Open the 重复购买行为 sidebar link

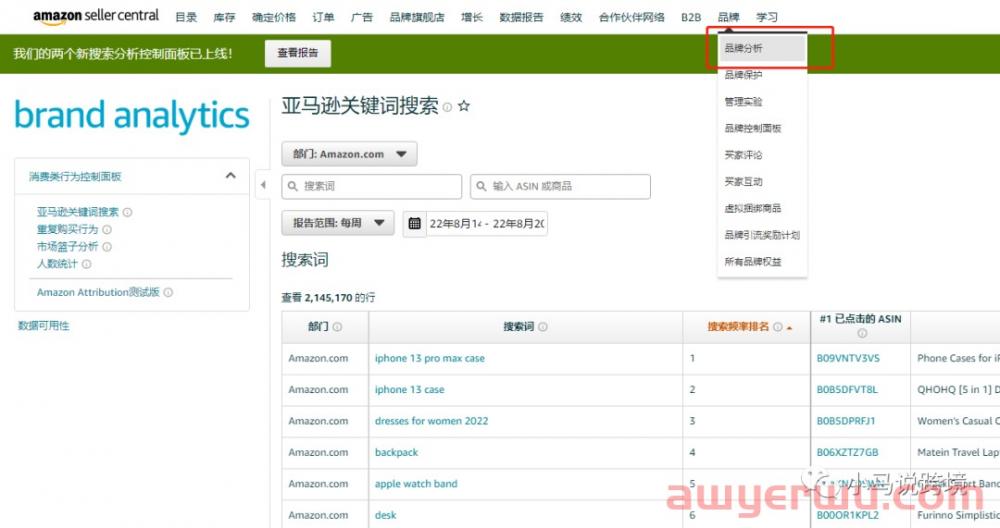click(x=67, y=230)
